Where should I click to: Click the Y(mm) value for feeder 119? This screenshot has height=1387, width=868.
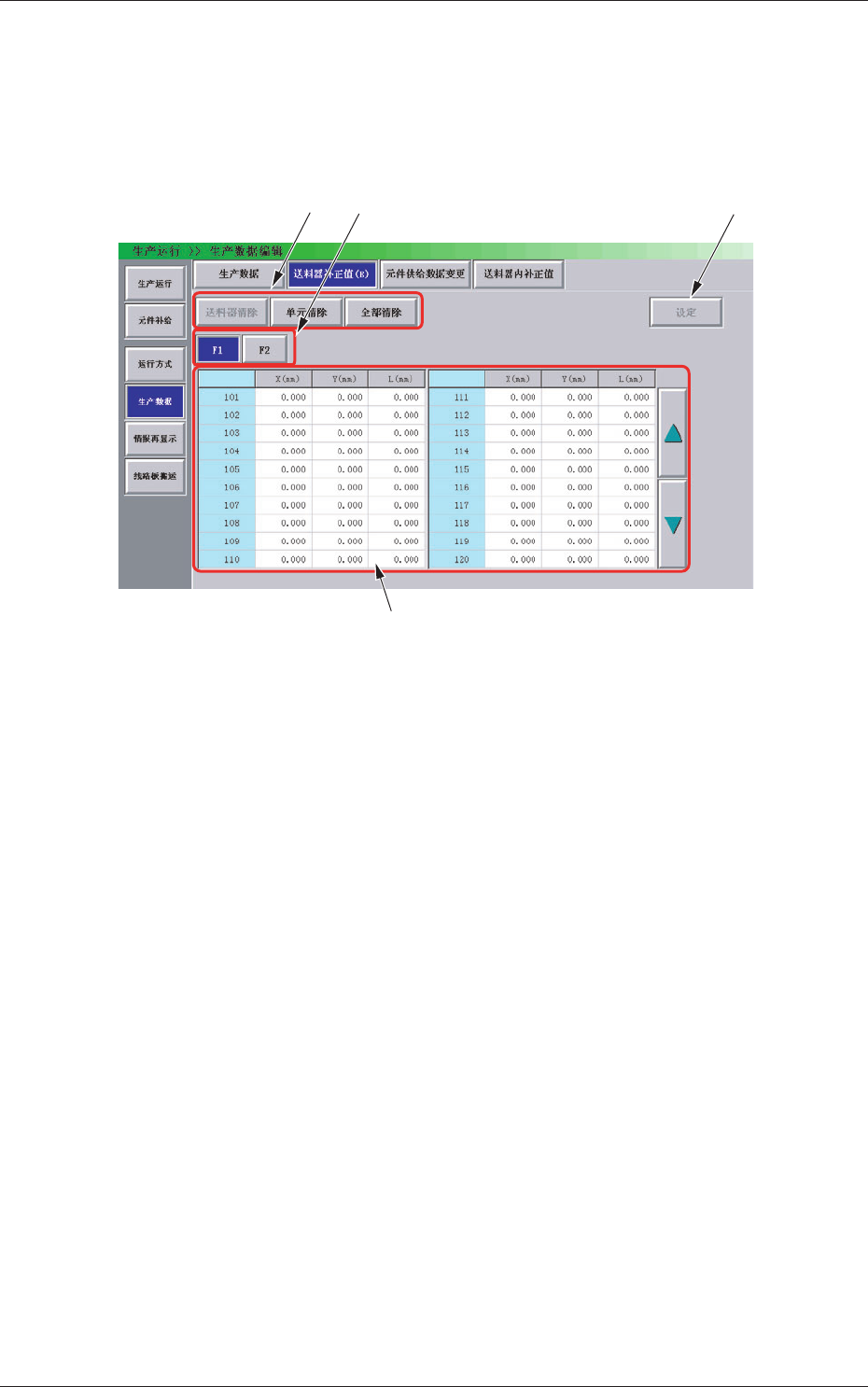coord(570,541)
